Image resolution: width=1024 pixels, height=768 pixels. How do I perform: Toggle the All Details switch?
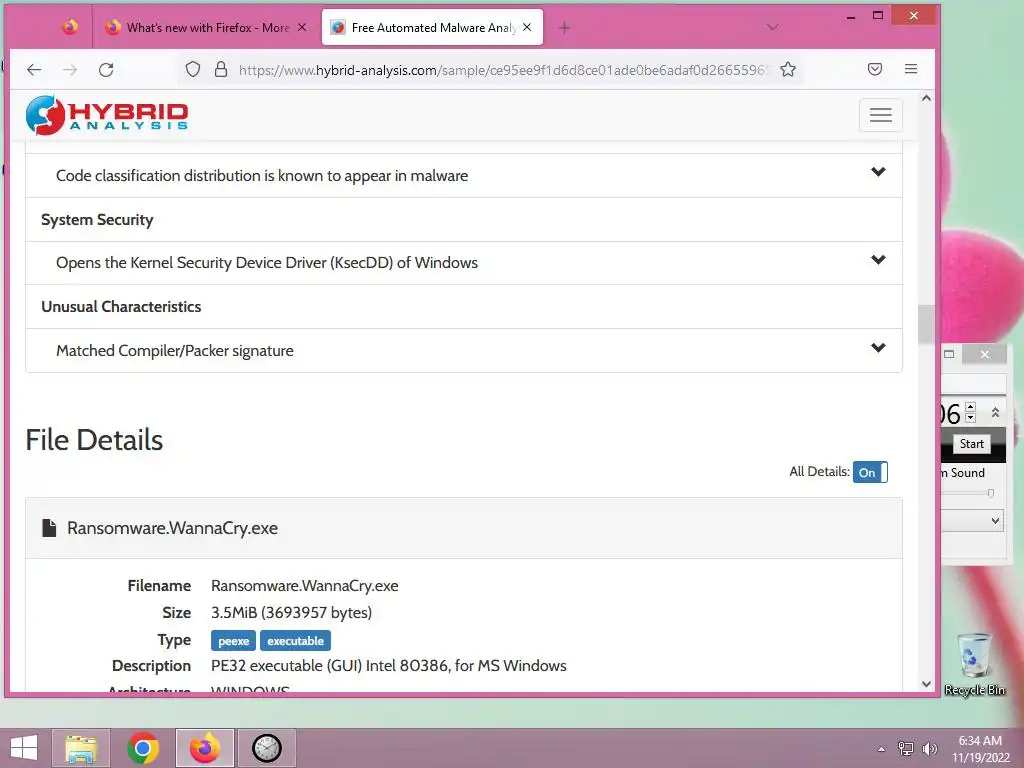click(x=870, y=472)
